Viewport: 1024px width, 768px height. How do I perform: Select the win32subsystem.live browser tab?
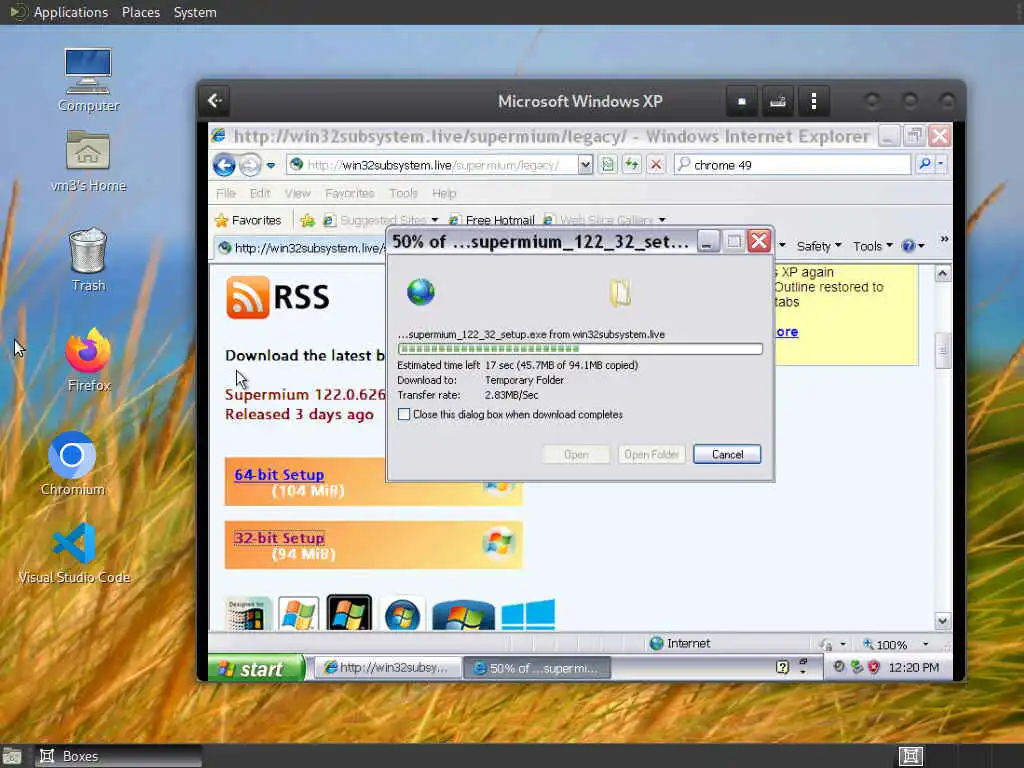pyautogui.click(x=301, y=248)
